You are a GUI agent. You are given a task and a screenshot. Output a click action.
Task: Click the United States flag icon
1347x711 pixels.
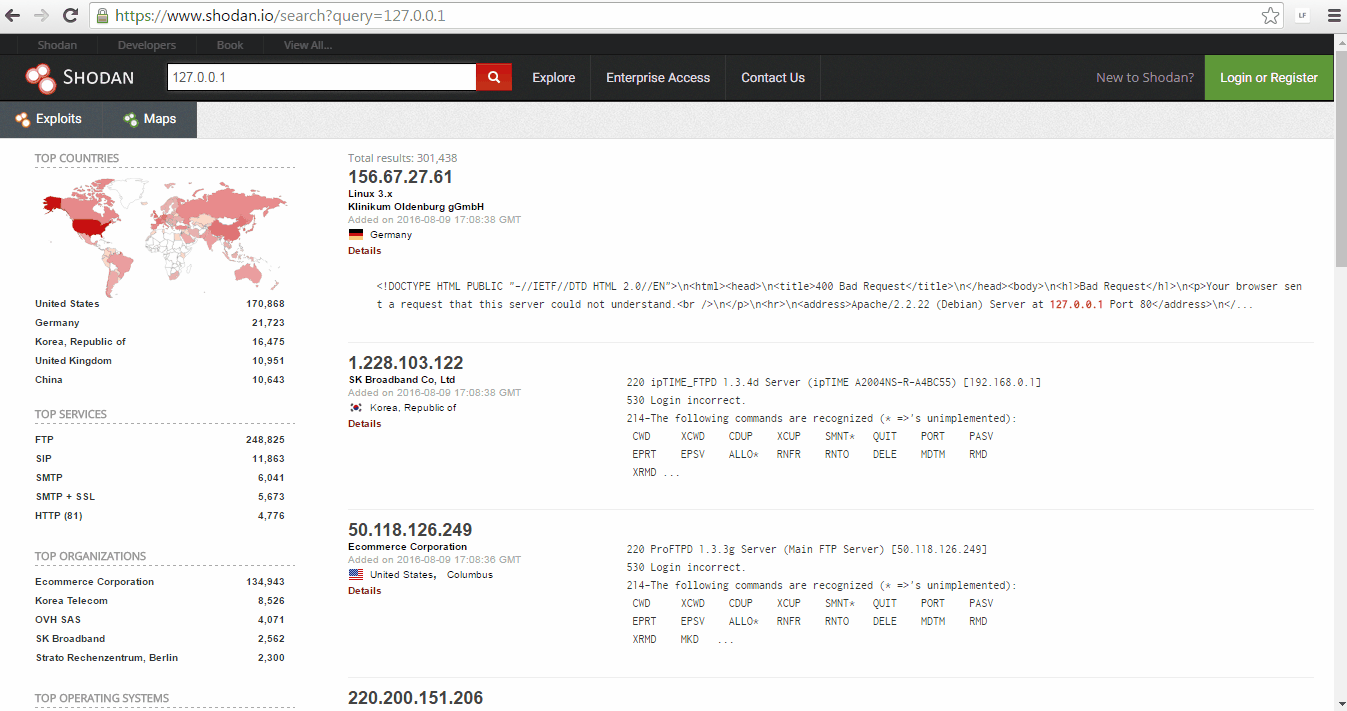click(x=356, y=574)
